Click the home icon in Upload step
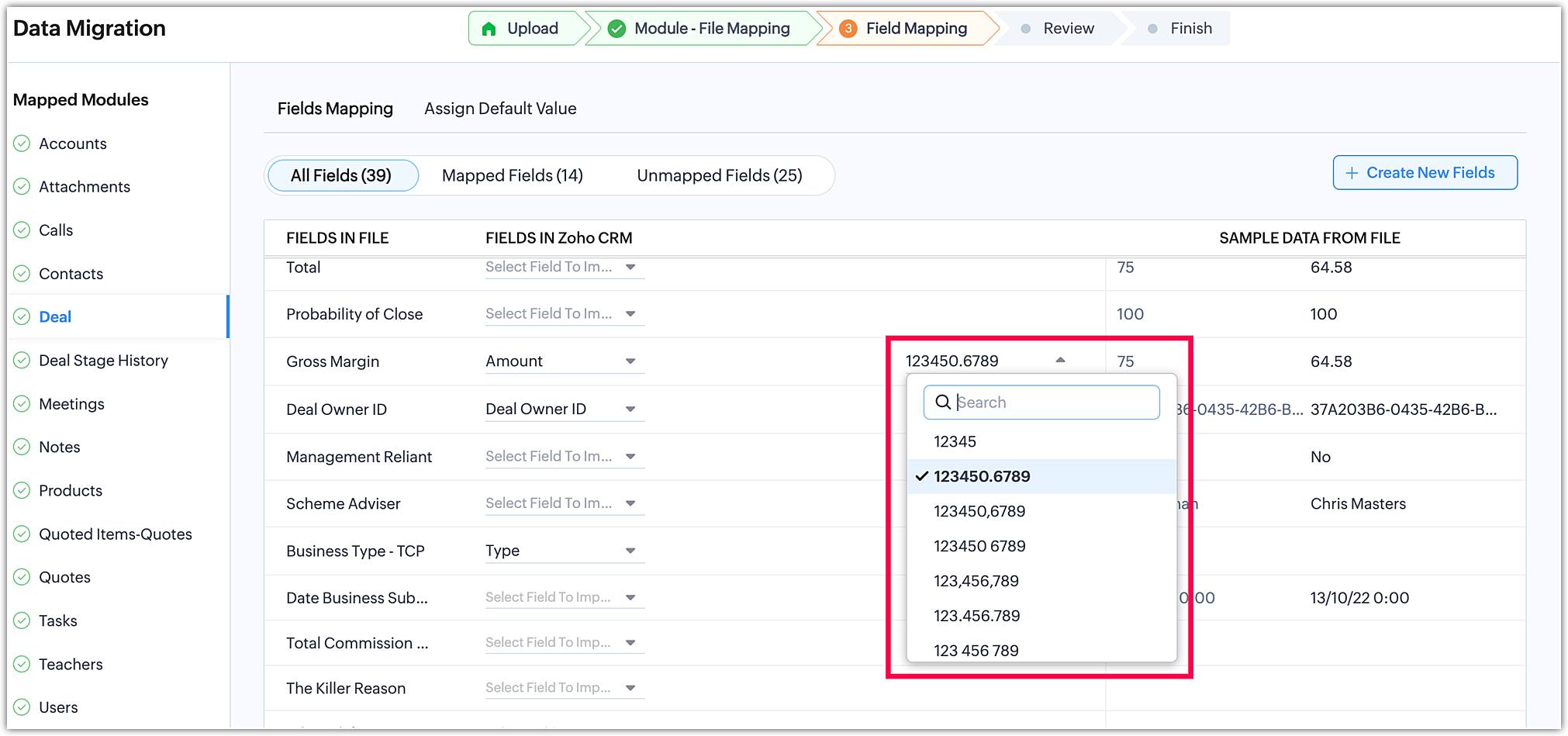This screenshot has width=1568, height=736. point(489,29)
